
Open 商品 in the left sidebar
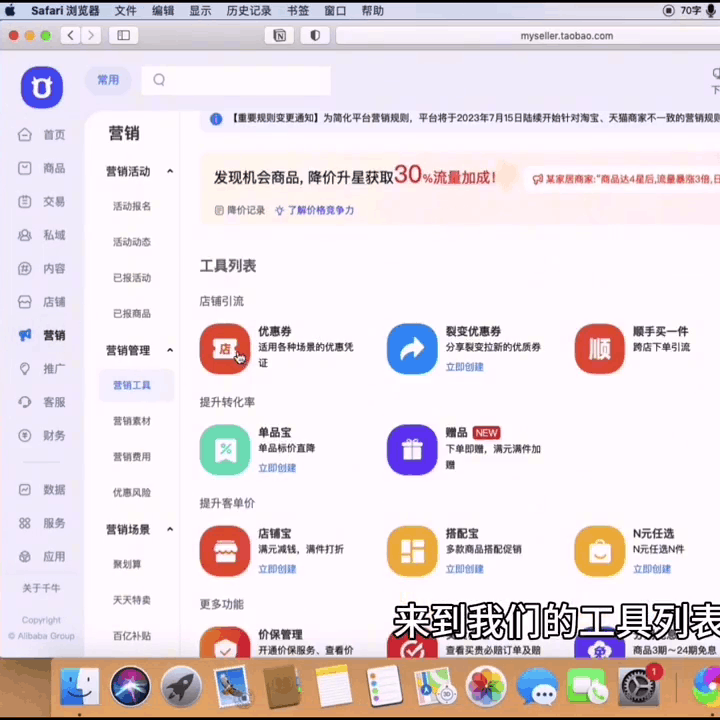coord(42,168)
